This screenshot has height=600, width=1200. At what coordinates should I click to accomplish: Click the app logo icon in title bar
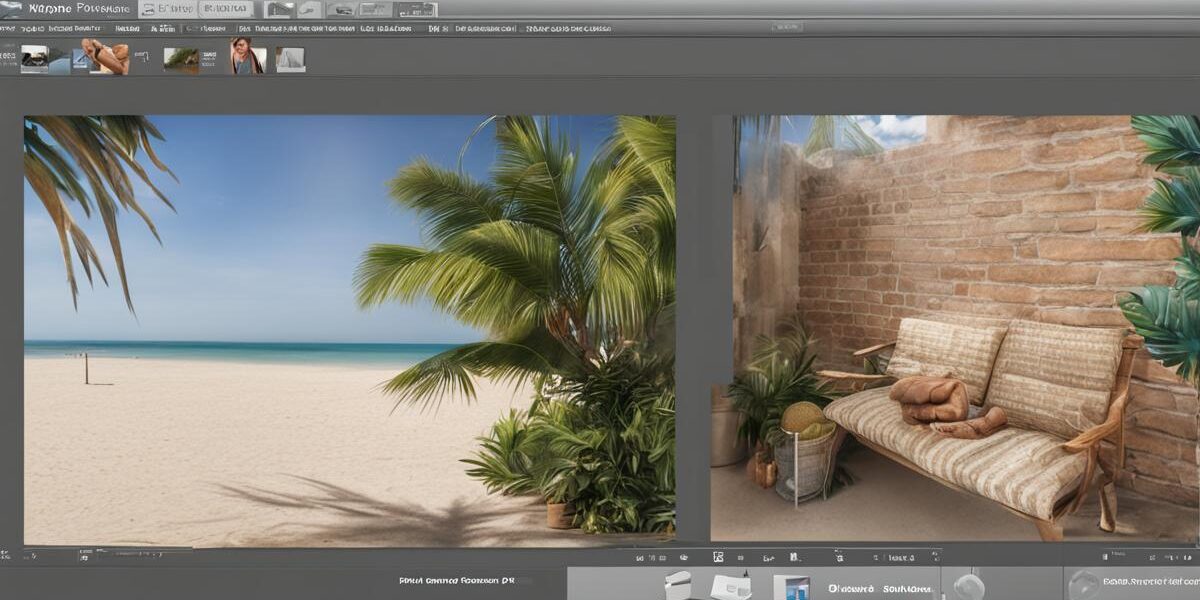[x=11, y=9]
